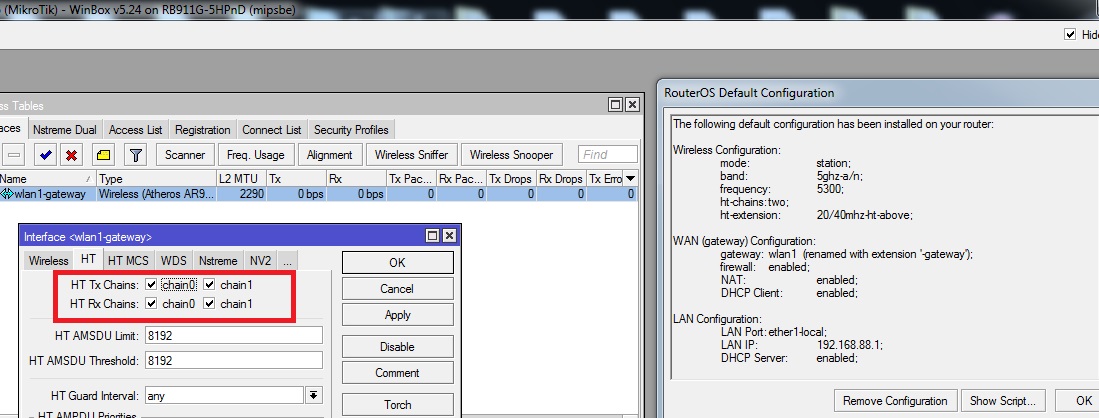Toggle the Hide checkbox at top right
Screen dimensions: 1099x418
[1070, 34]
